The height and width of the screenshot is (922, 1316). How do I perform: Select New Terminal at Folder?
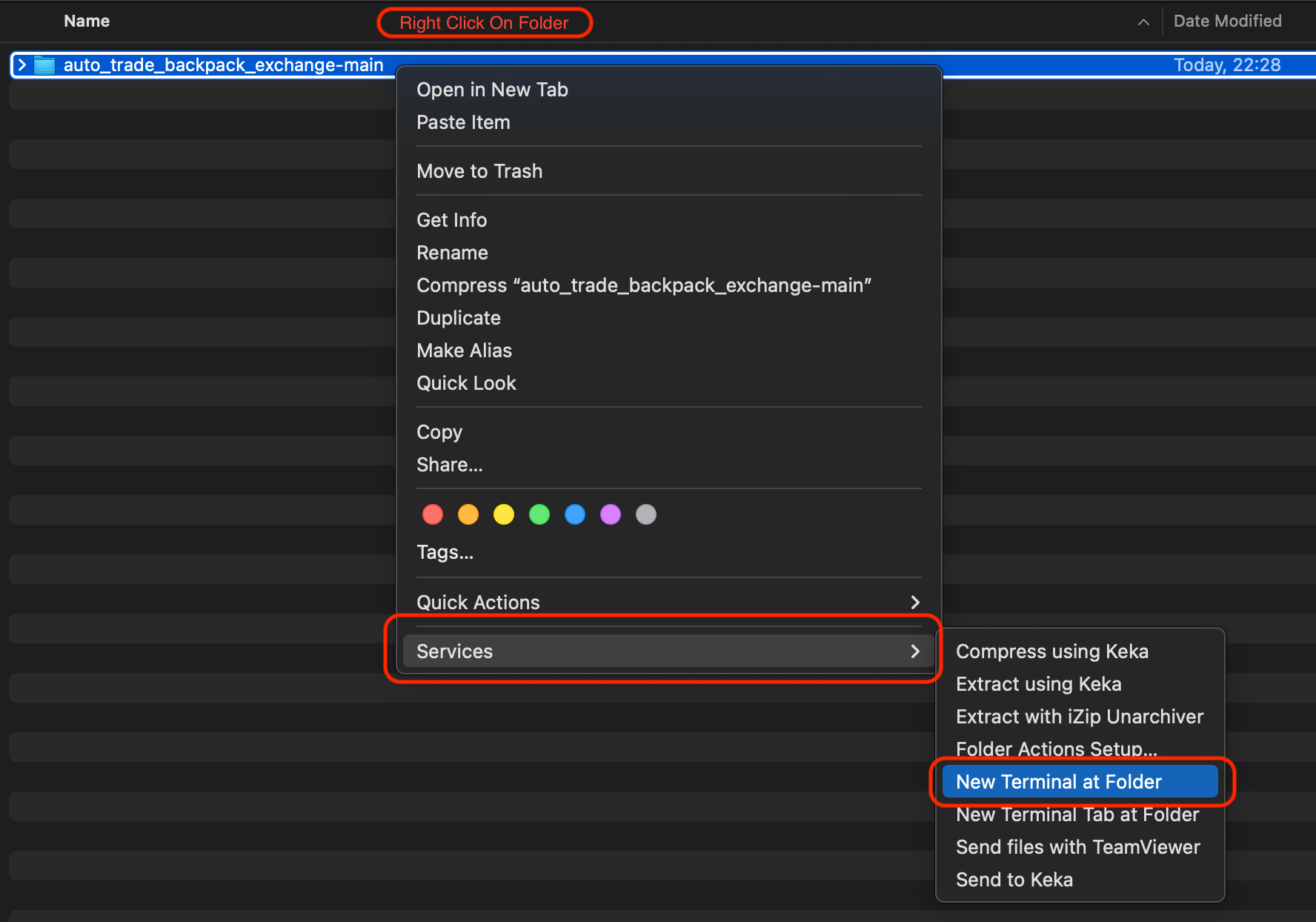(1080, 782)
